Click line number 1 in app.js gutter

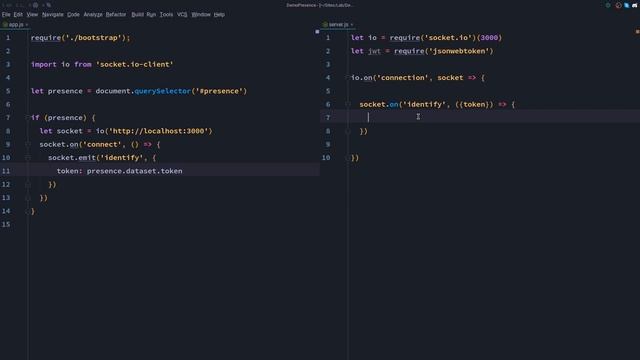pyautogui.click(x=8, y=38)
